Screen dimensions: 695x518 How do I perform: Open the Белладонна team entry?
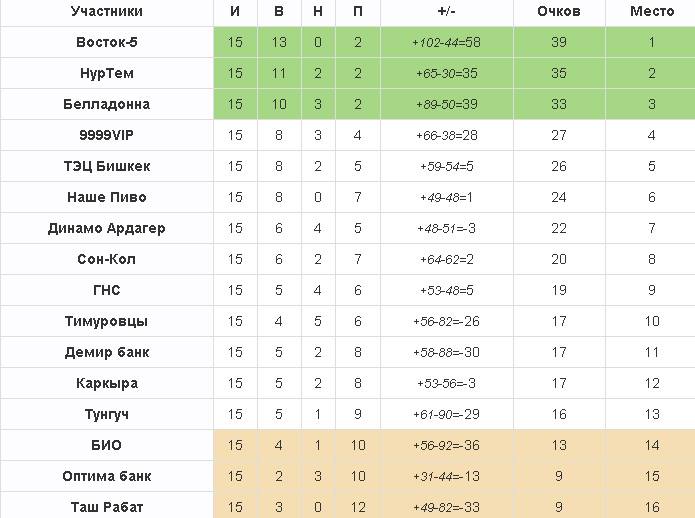pos(106,105)
